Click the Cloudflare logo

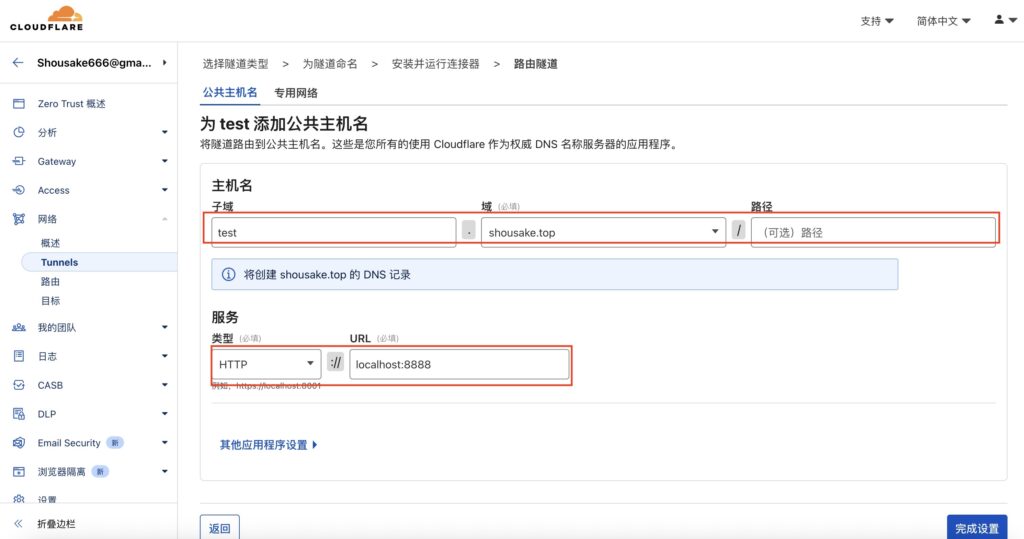(x=46, y=18)
